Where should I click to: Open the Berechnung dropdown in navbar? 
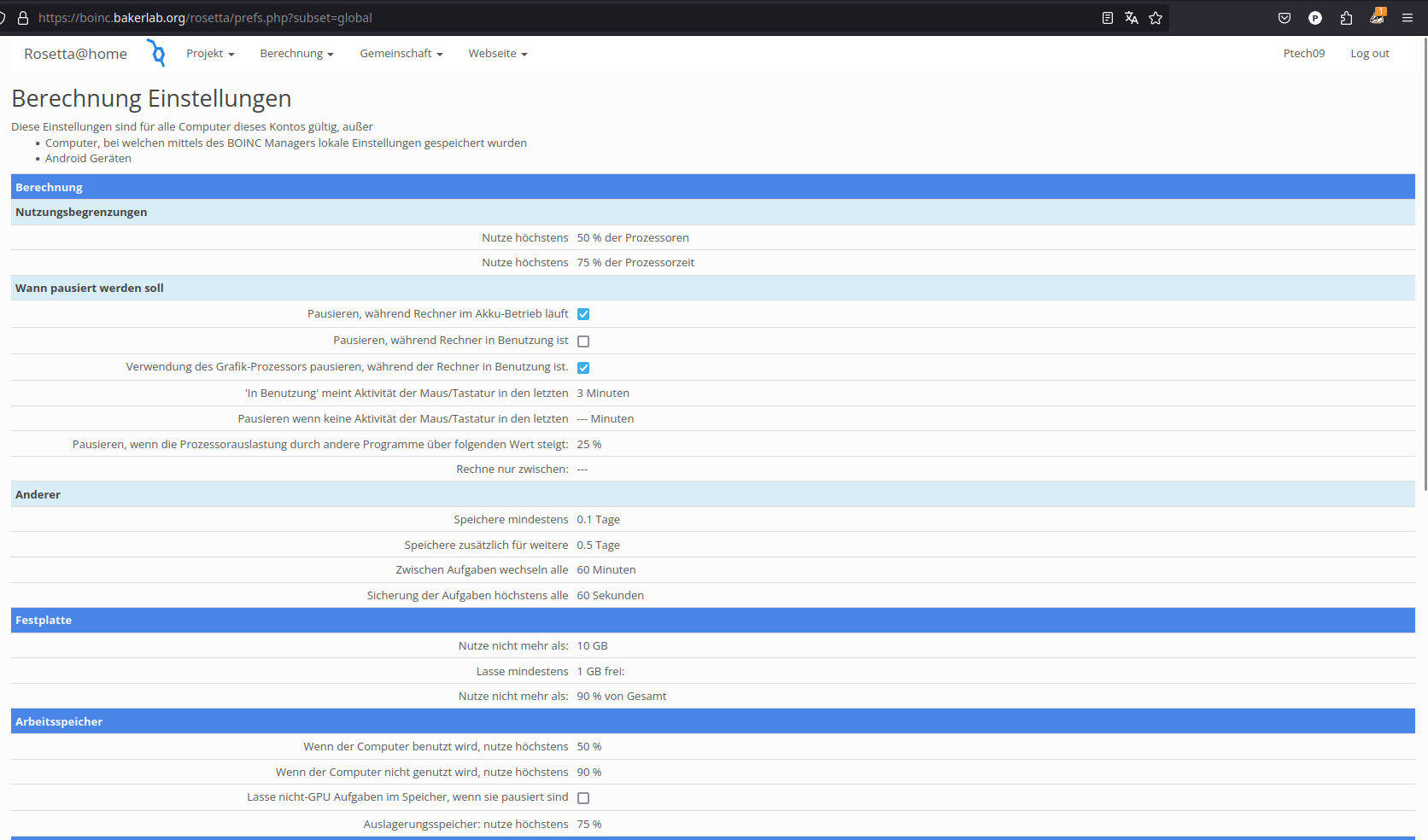click(296, 54)
